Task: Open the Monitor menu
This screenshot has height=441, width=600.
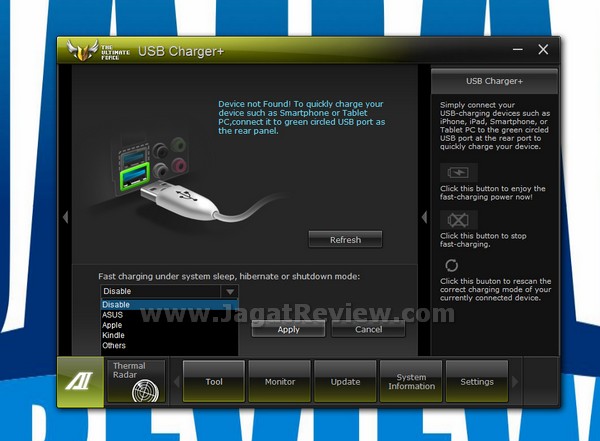Action: coord(280,381)
